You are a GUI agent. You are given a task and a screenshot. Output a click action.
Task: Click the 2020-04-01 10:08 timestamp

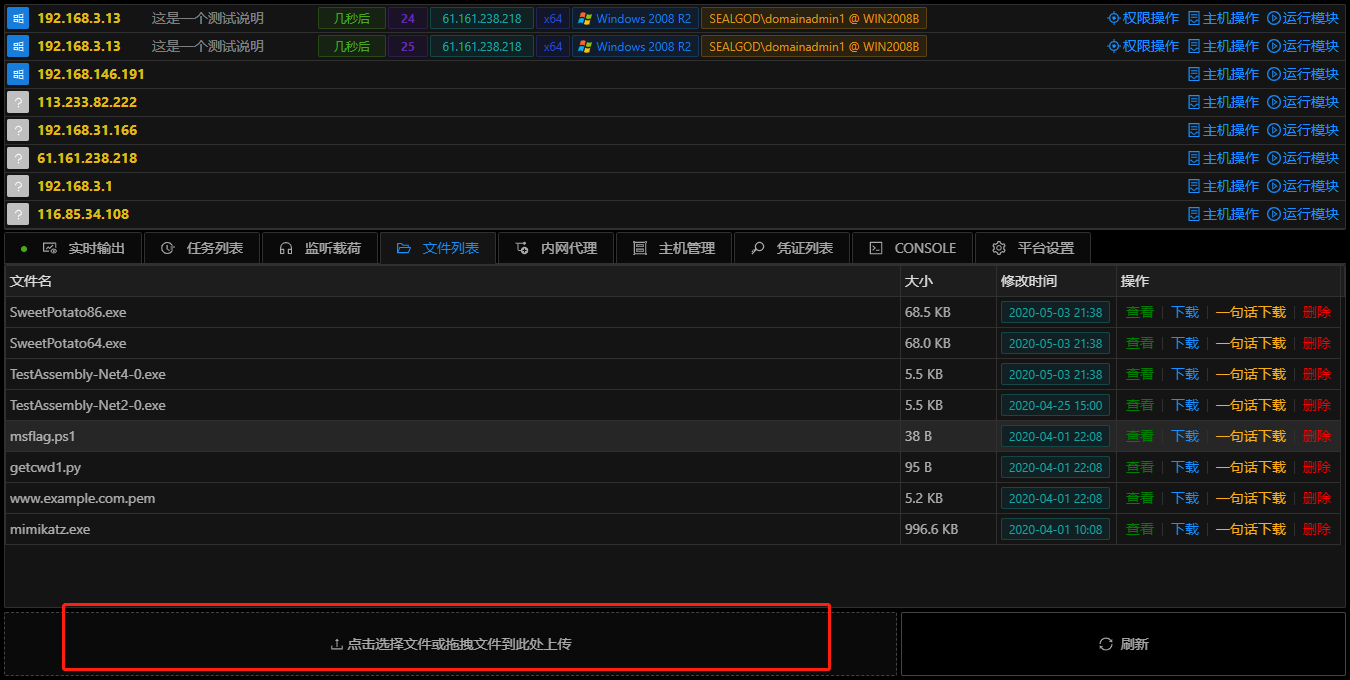pyautogui.click(x=1055, y=529)
